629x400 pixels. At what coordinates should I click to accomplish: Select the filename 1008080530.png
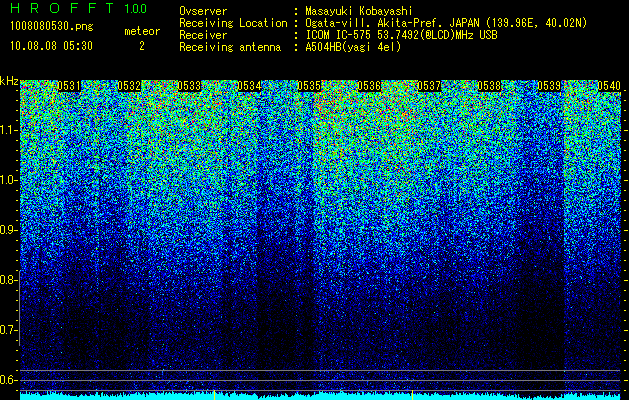pos(52,27)
